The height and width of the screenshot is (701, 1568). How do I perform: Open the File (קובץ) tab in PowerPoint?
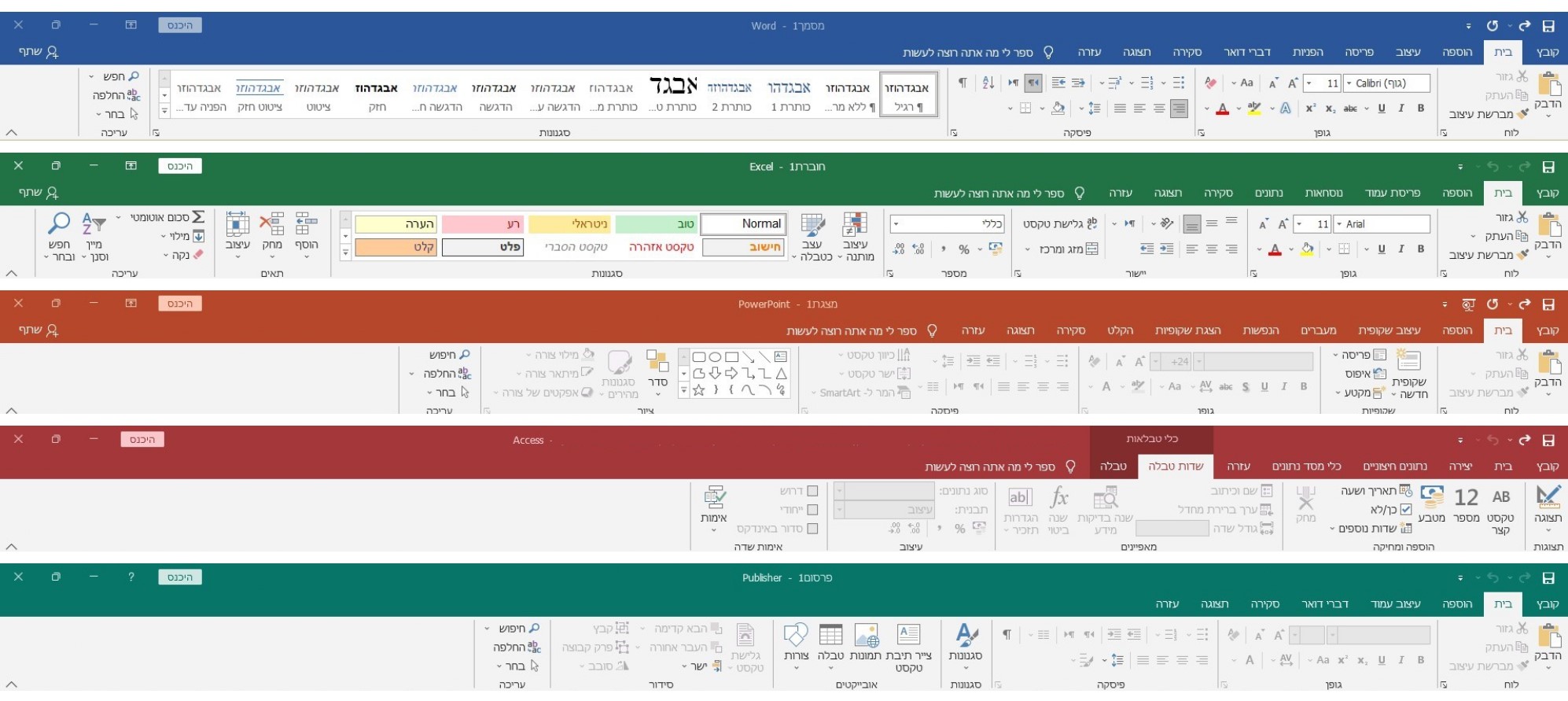[1548, 330]
